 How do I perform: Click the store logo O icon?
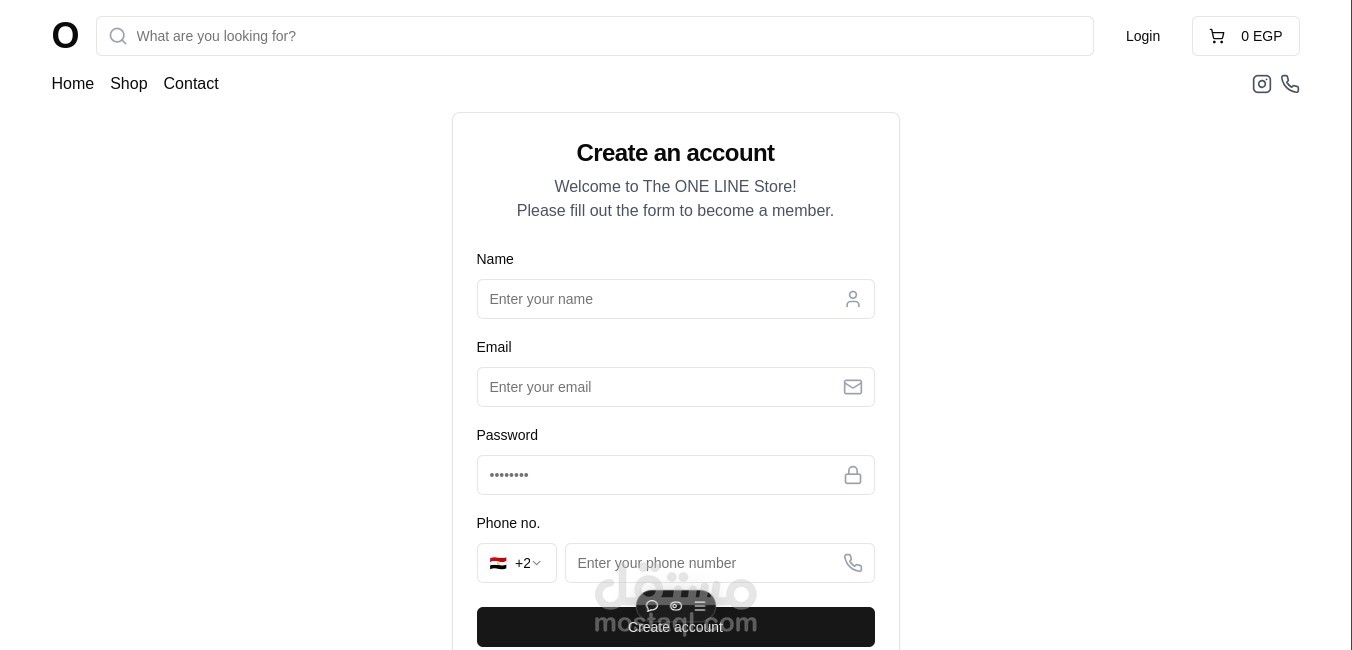(x=65, y=36)
